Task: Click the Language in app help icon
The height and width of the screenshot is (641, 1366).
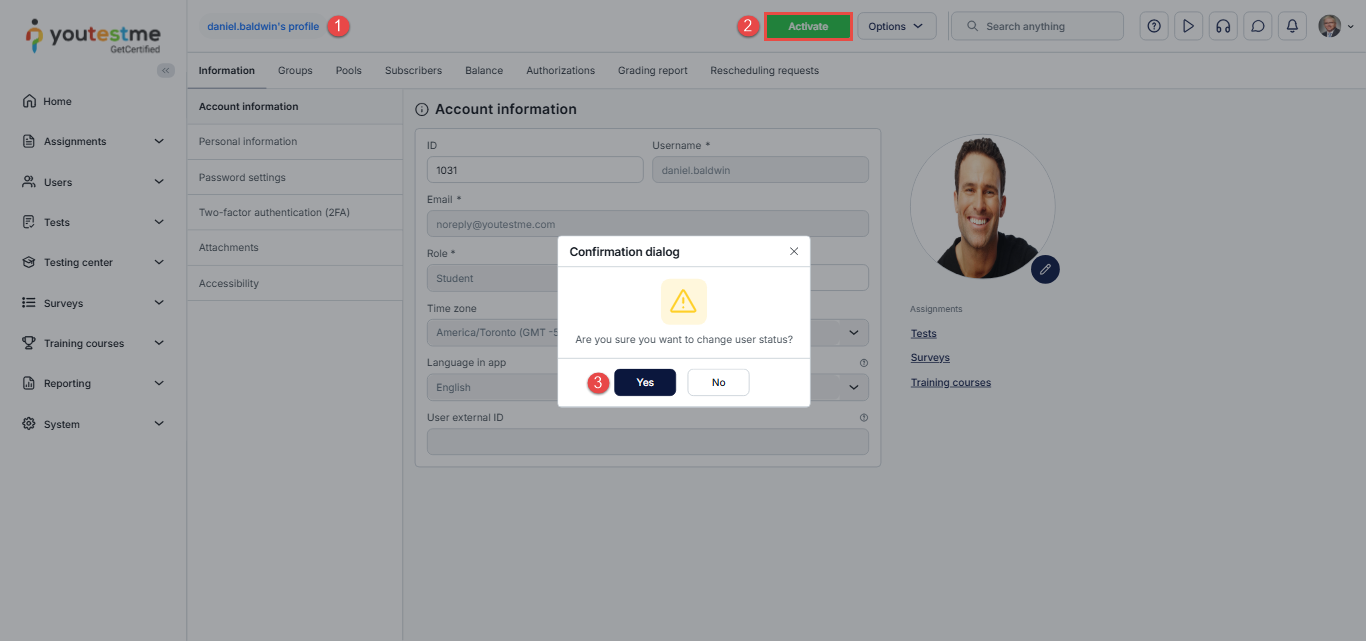Action: pos(863,363)
